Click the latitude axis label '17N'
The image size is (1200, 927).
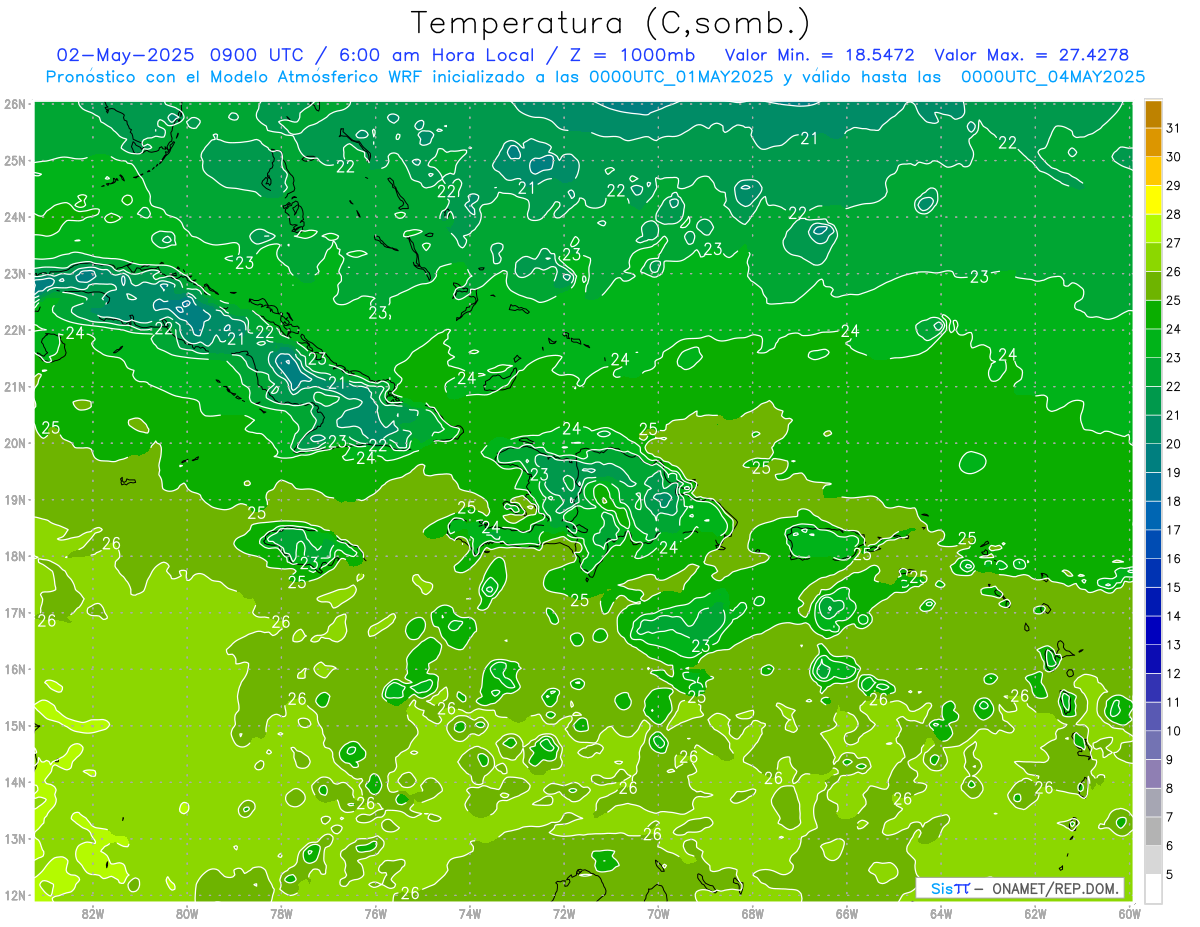[x=15, y=613]
